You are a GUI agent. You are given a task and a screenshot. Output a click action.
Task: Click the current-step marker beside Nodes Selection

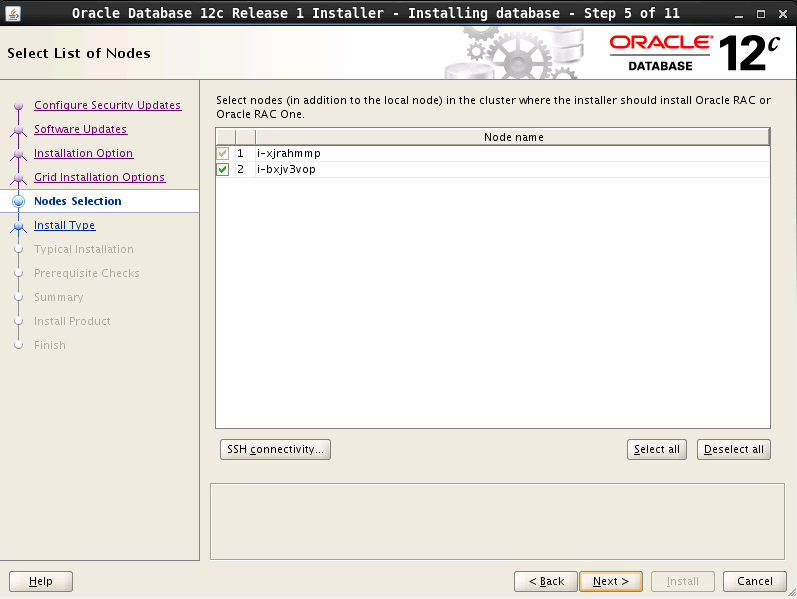coord(18,202)
